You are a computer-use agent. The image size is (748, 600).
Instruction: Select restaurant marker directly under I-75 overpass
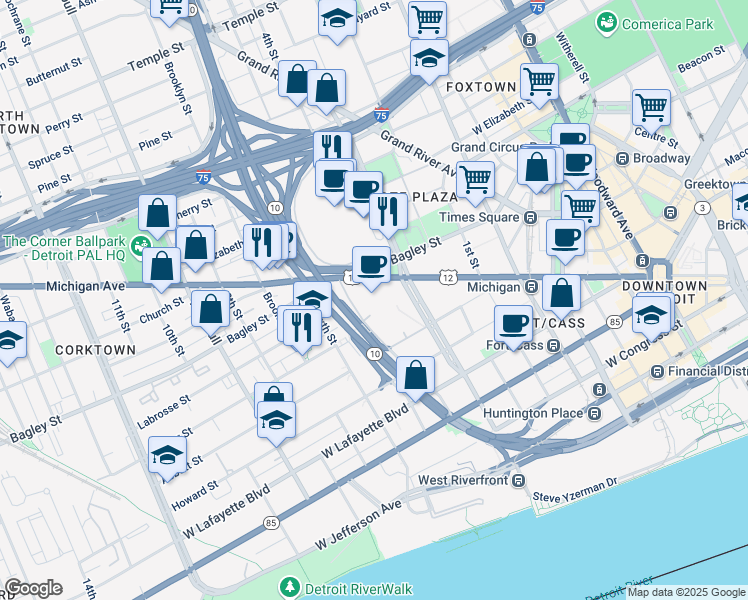point(332,145)
